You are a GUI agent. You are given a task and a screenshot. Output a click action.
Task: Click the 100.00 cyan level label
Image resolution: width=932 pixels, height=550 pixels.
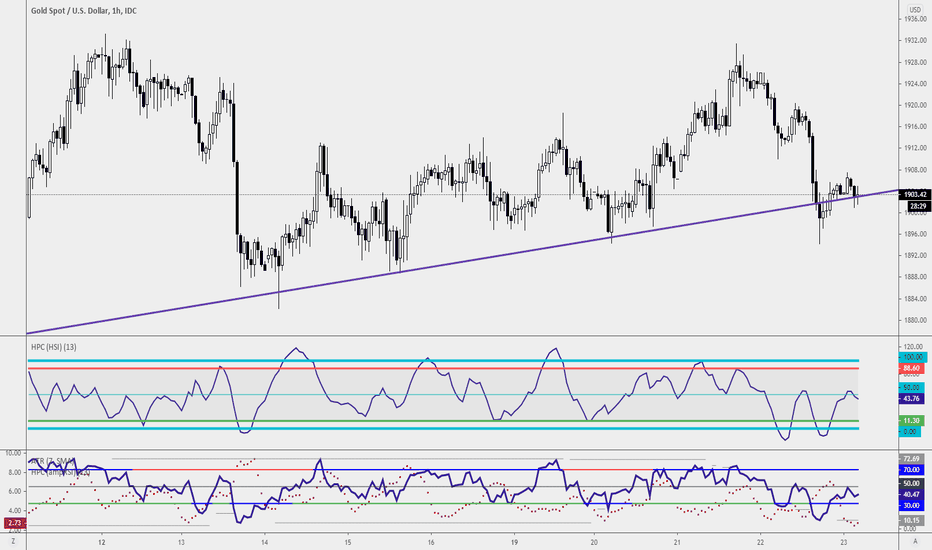pyautogui.click(x=912, y=357)
